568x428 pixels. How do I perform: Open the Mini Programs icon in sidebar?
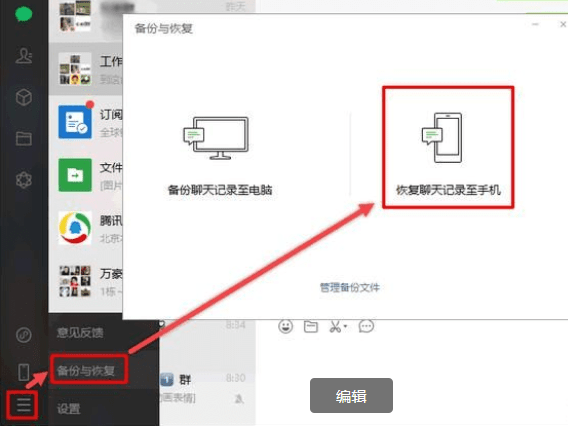(24, 335)
